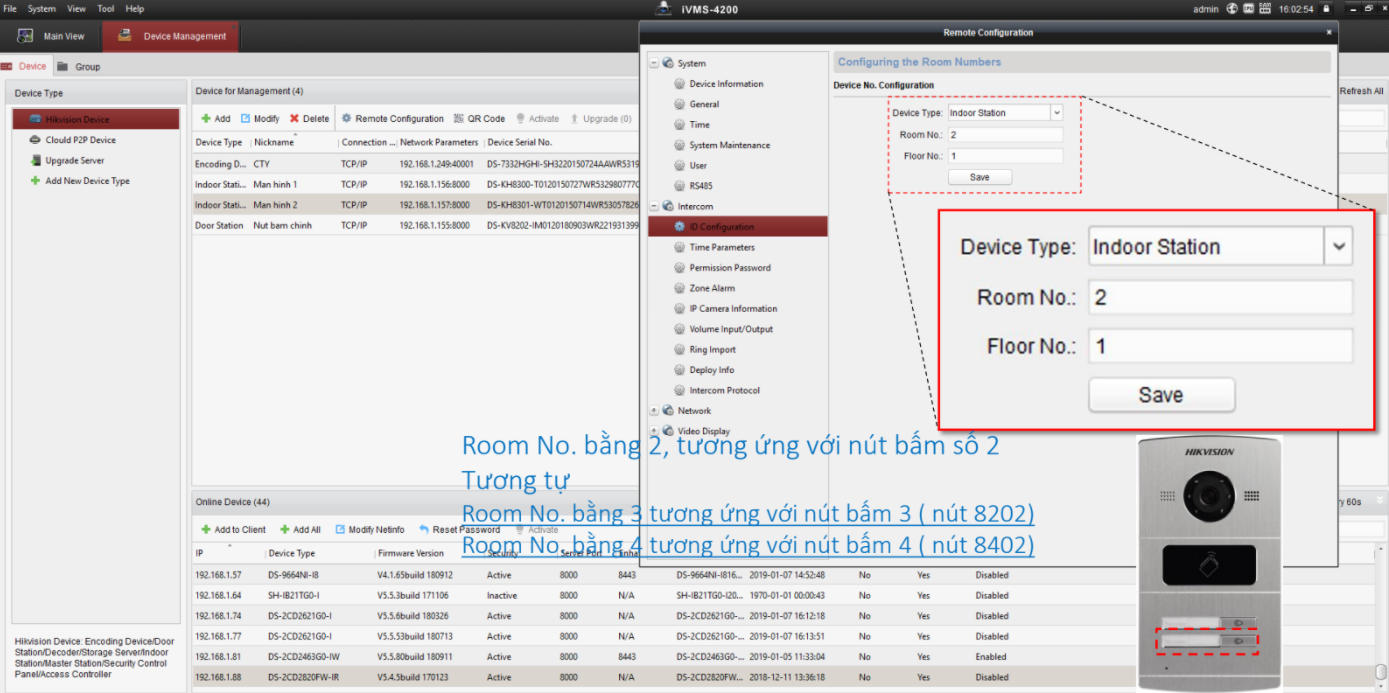Expand the Network tree node

654,411
